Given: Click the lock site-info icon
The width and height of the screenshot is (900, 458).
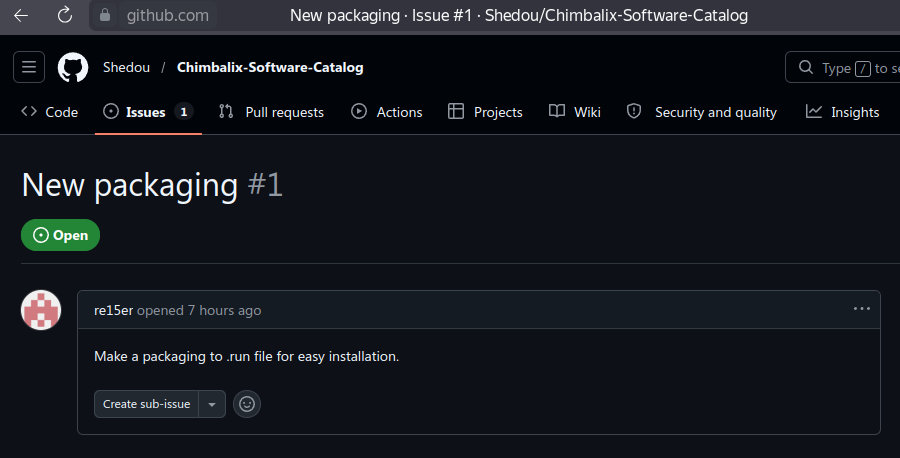Looking at the screenshot, I should coord(105,15).
